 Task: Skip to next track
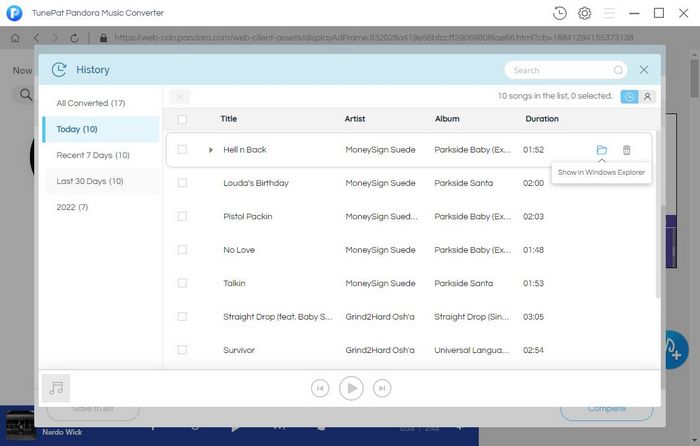click(382, 388)
